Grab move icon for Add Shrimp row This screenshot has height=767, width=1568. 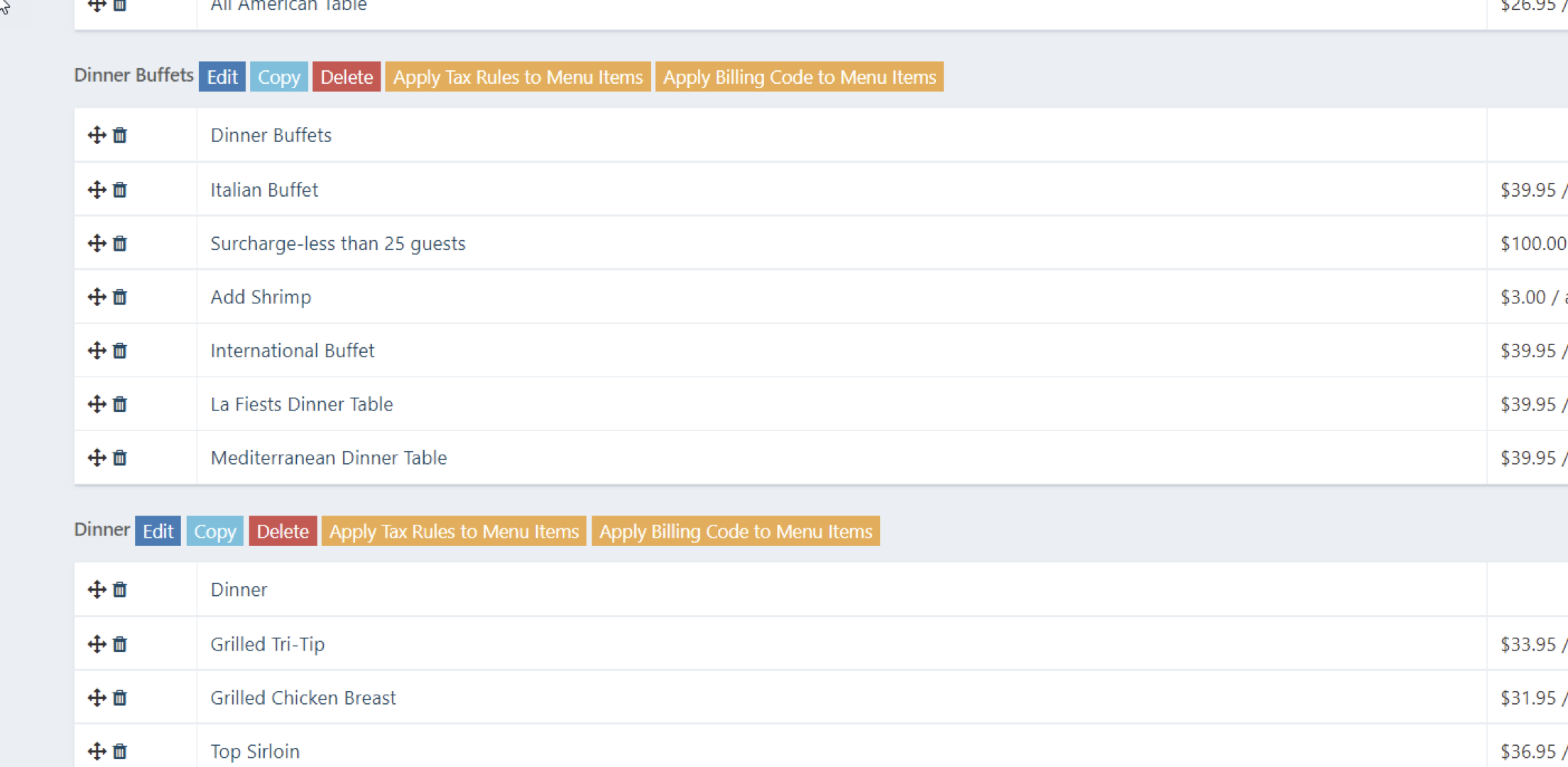[97, 297]
